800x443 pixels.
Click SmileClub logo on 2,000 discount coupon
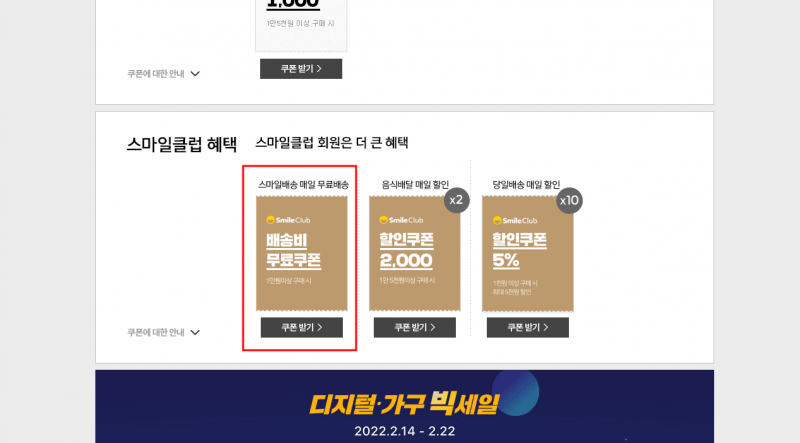402,220
